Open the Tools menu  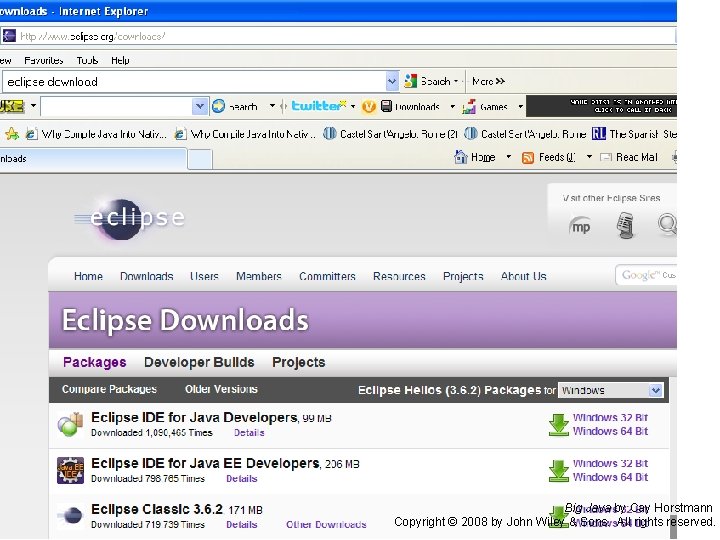pos(87,60)
